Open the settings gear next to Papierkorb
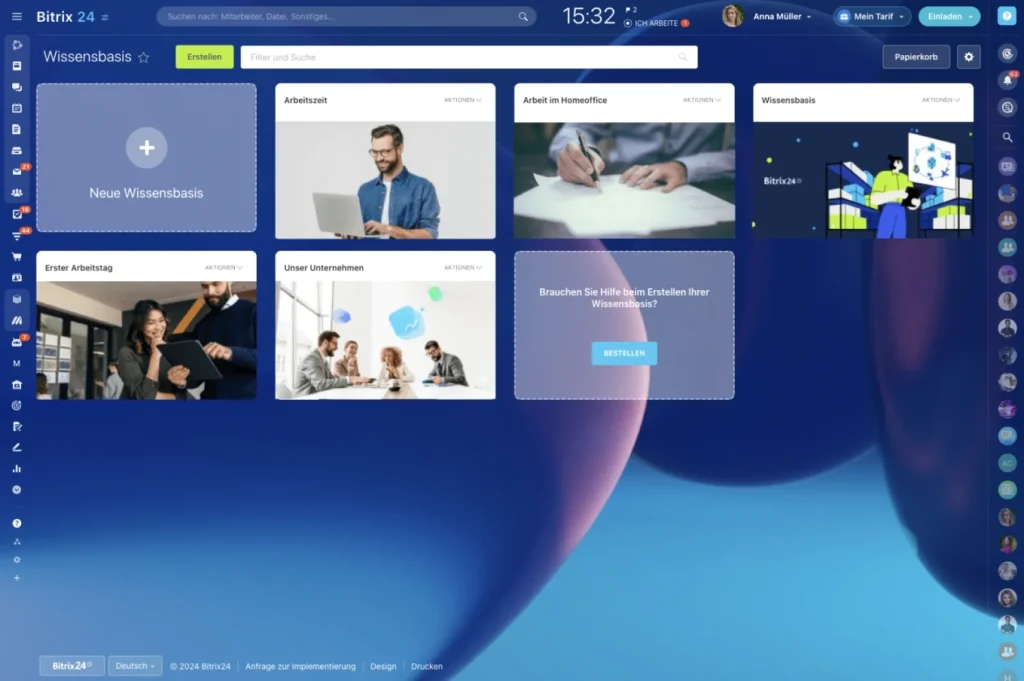 click(x=967, y=57)
